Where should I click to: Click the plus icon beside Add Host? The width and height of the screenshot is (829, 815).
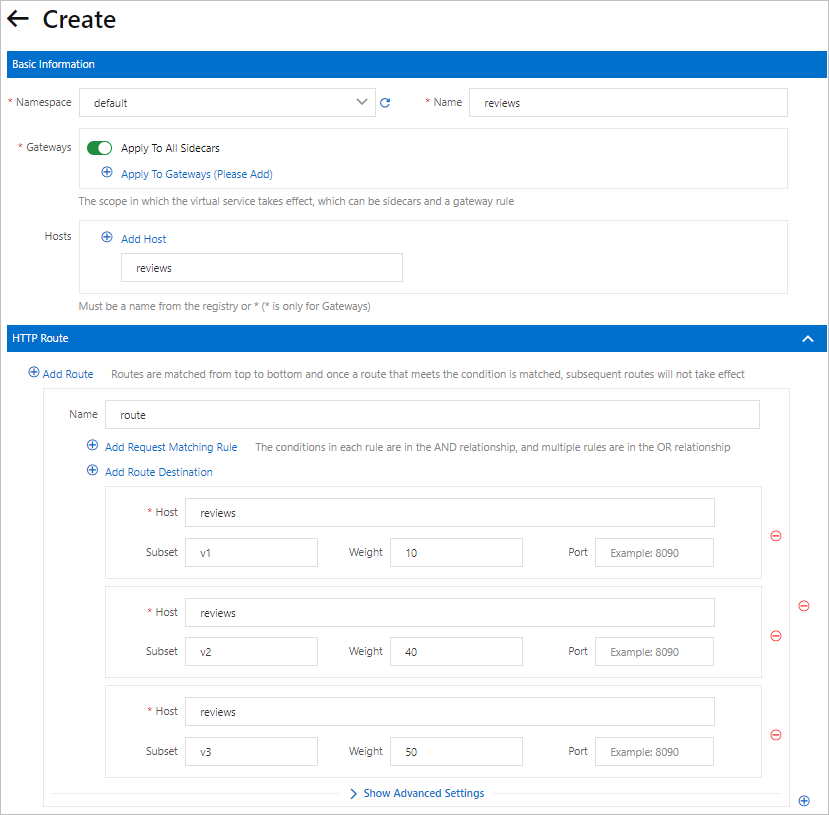(x=107, y=237)
